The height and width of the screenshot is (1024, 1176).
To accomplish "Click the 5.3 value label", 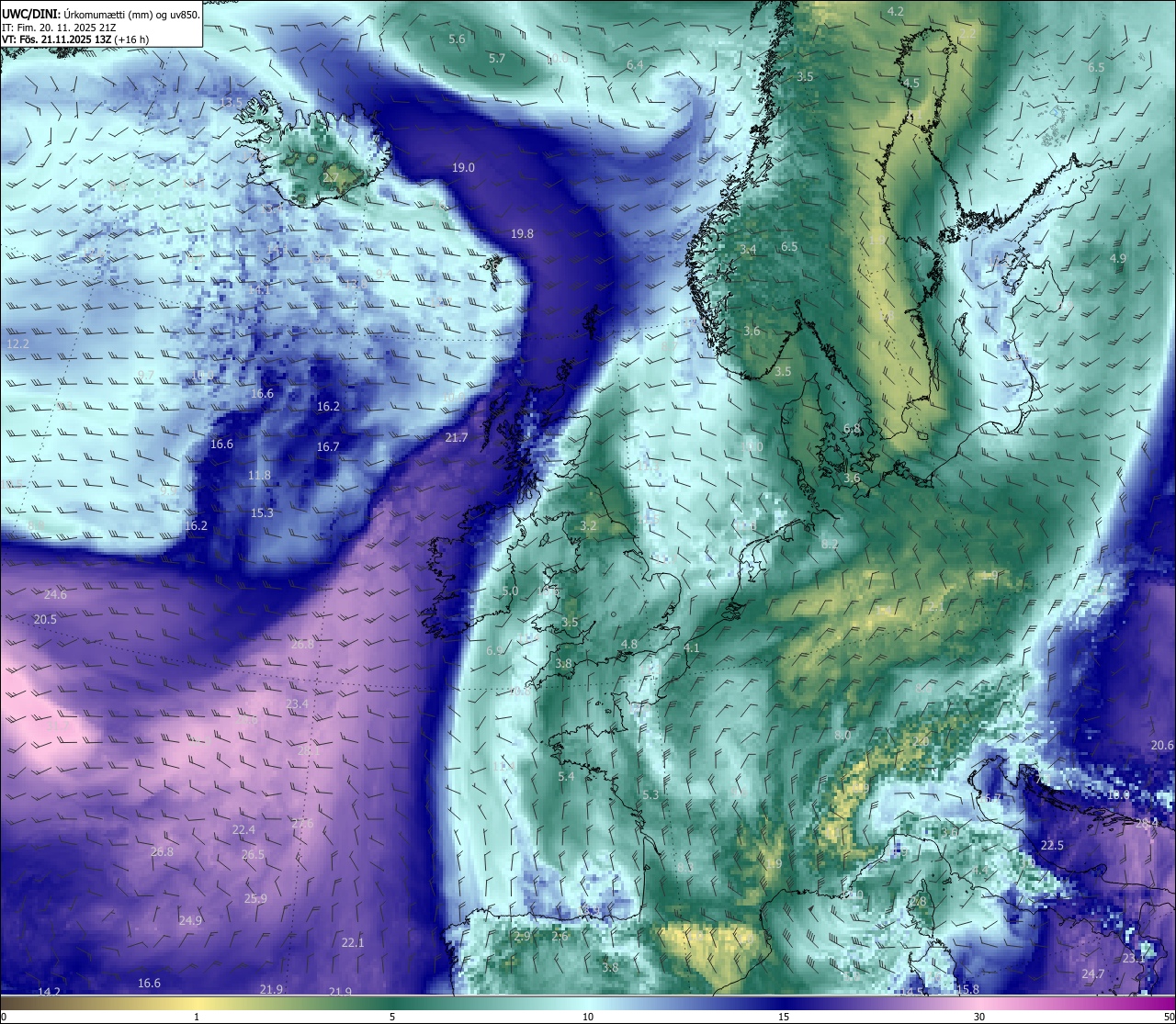I will (x=650, y=795).
